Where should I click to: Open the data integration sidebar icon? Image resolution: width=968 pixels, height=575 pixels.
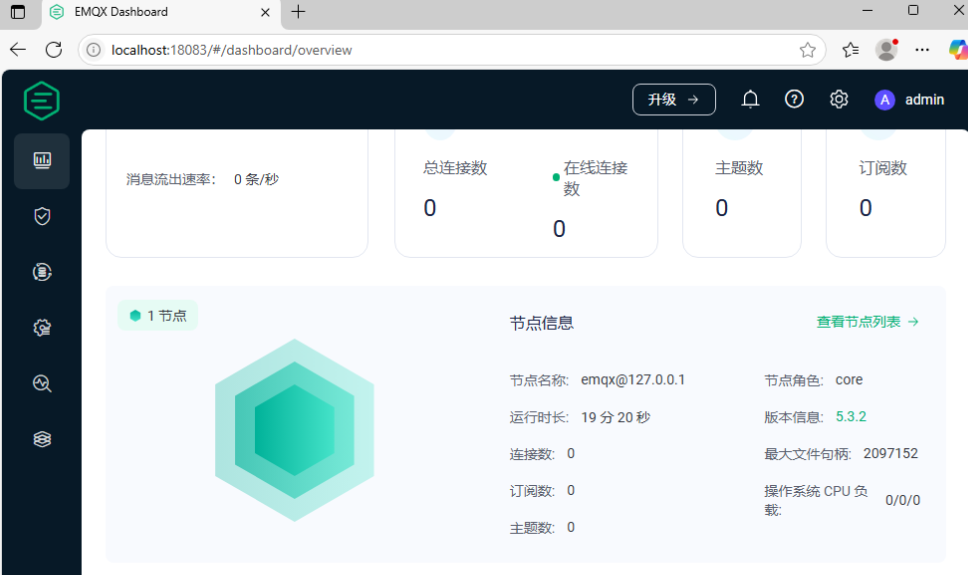pyautogui.click(x=42, y=272)
